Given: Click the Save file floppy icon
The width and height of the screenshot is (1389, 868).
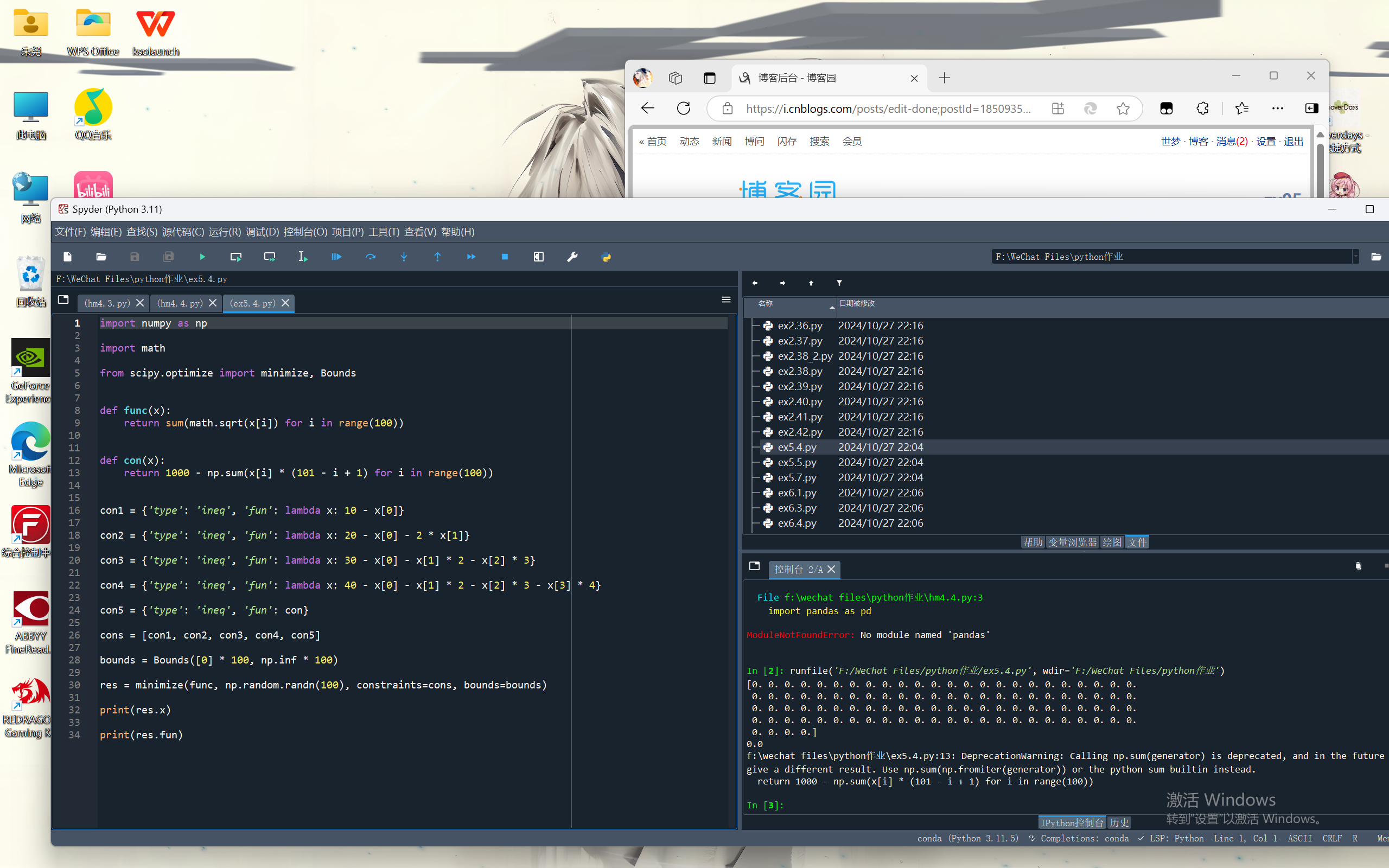Looking at the screenshot, I should tap(135, 257).
